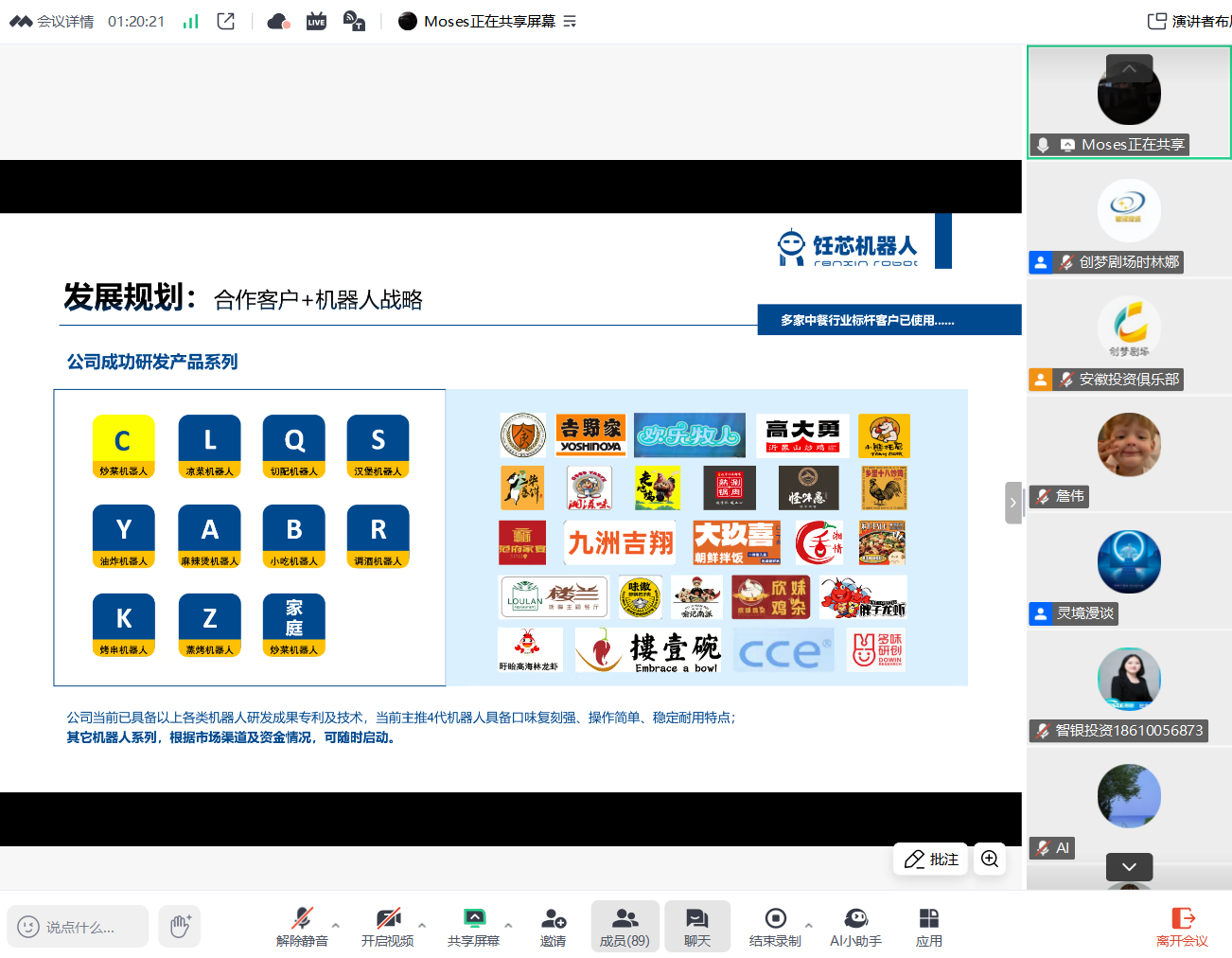Expand recording options arrow beside 结束录制
Image resolution: width=1232 pixels, height=958 pixels.
[809, 925]
